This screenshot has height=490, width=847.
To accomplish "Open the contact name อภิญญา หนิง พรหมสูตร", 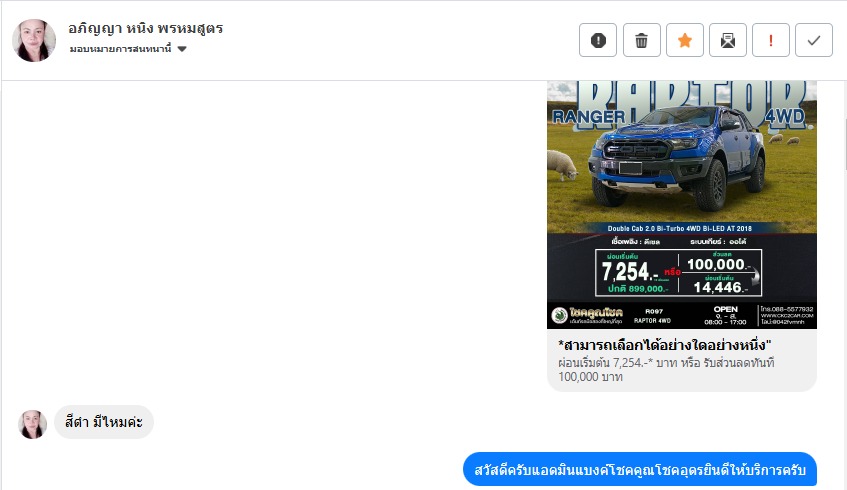I will pyautogui.click(x=146, y=28).
